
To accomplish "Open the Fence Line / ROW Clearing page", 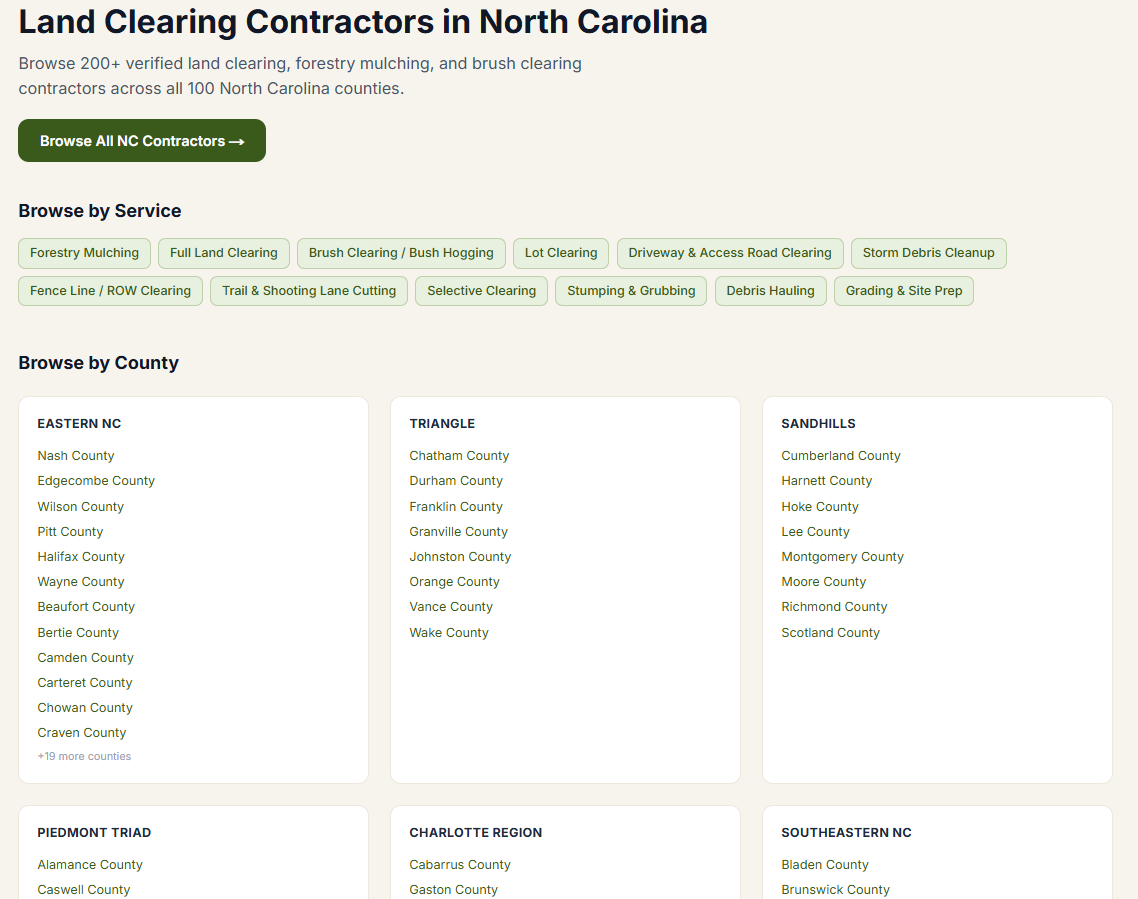I will 110,290.
